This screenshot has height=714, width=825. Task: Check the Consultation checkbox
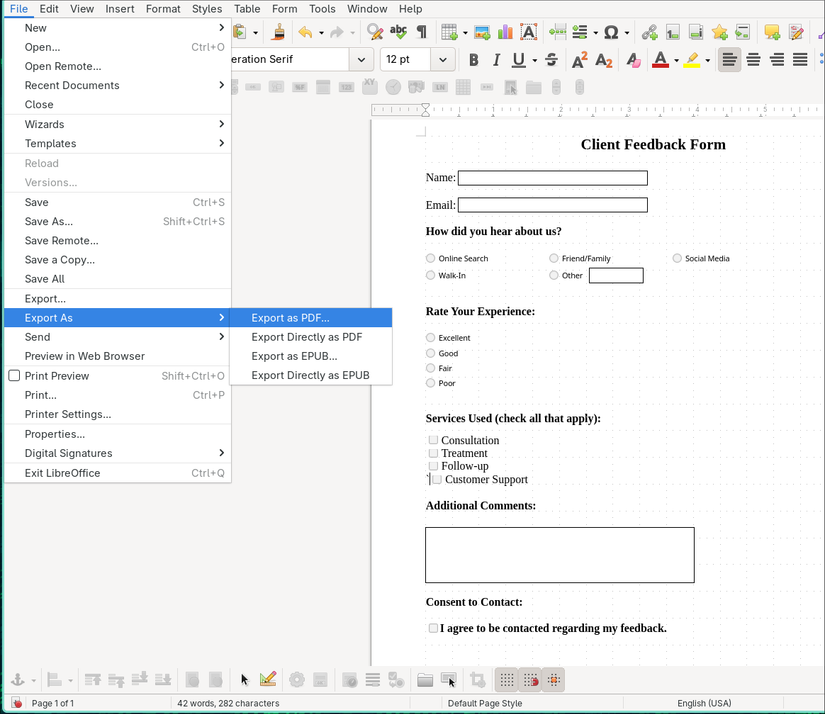point(435,440)
